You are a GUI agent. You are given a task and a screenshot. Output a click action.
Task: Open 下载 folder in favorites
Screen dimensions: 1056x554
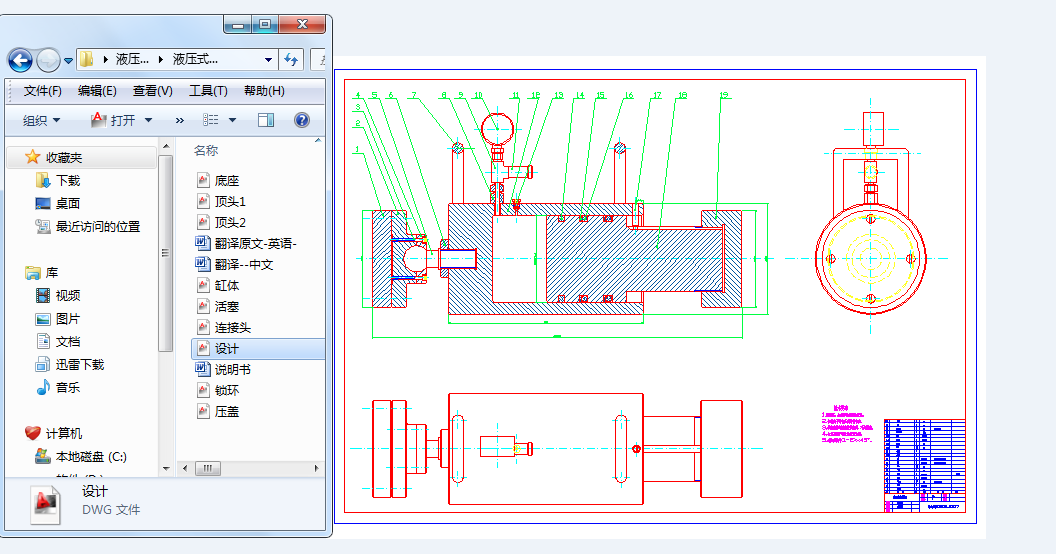[67, 181]
